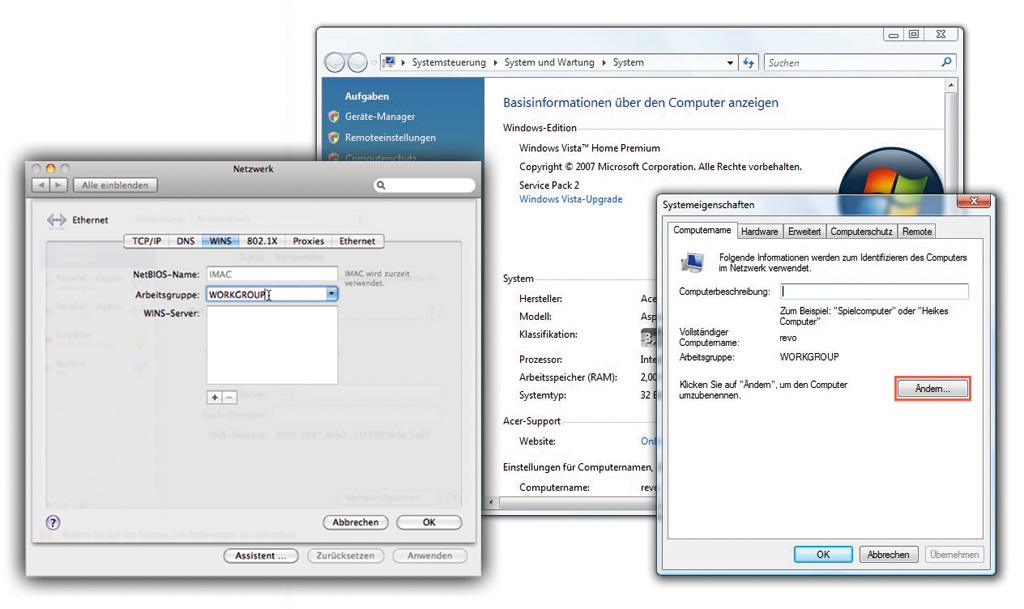
Task: Remove WINS server with minus button
Action: (x=229, y=397)
